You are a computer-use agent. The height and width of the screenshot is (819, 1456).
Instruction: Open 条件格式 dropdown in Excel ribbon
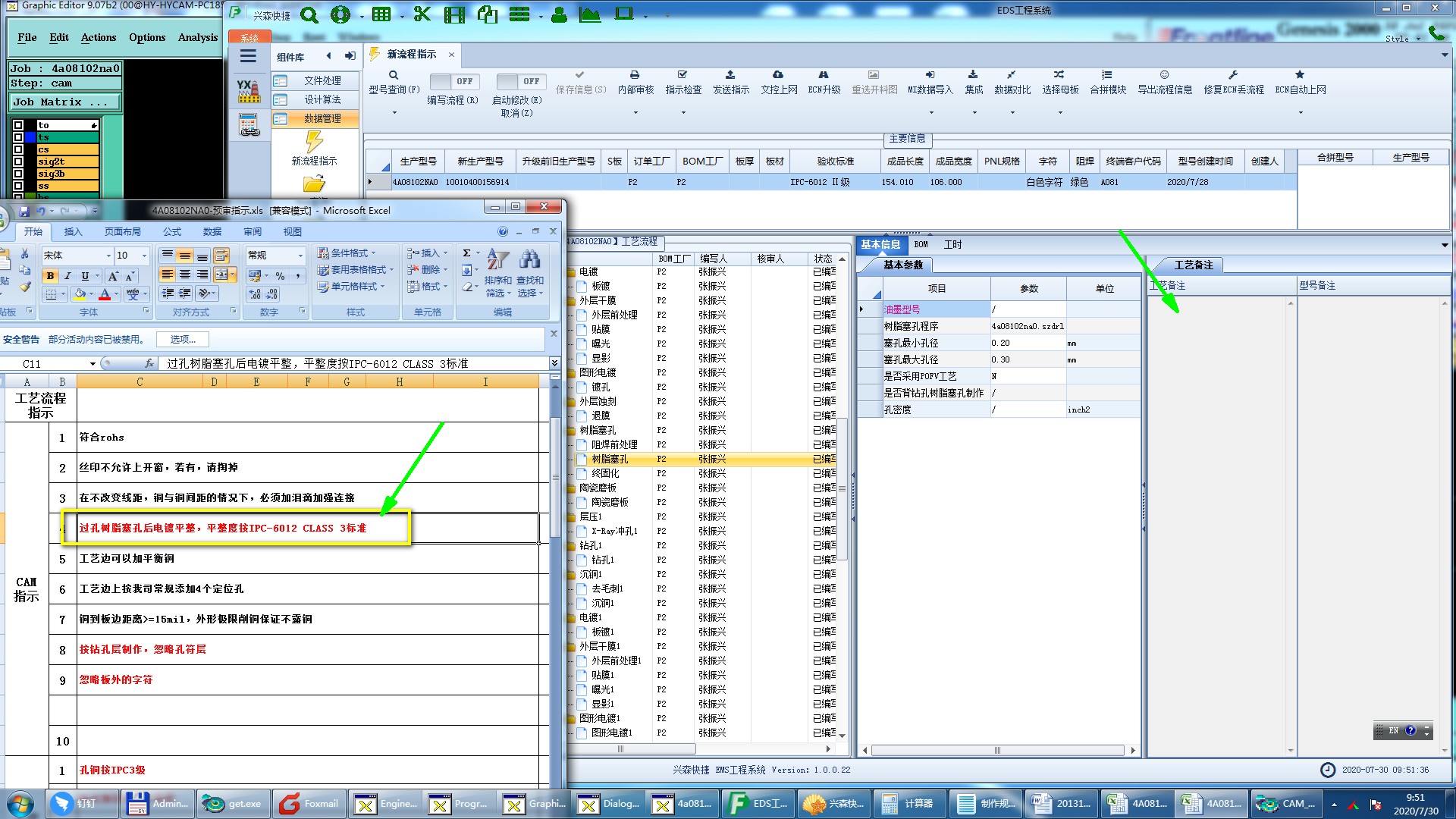click(347, 253)
